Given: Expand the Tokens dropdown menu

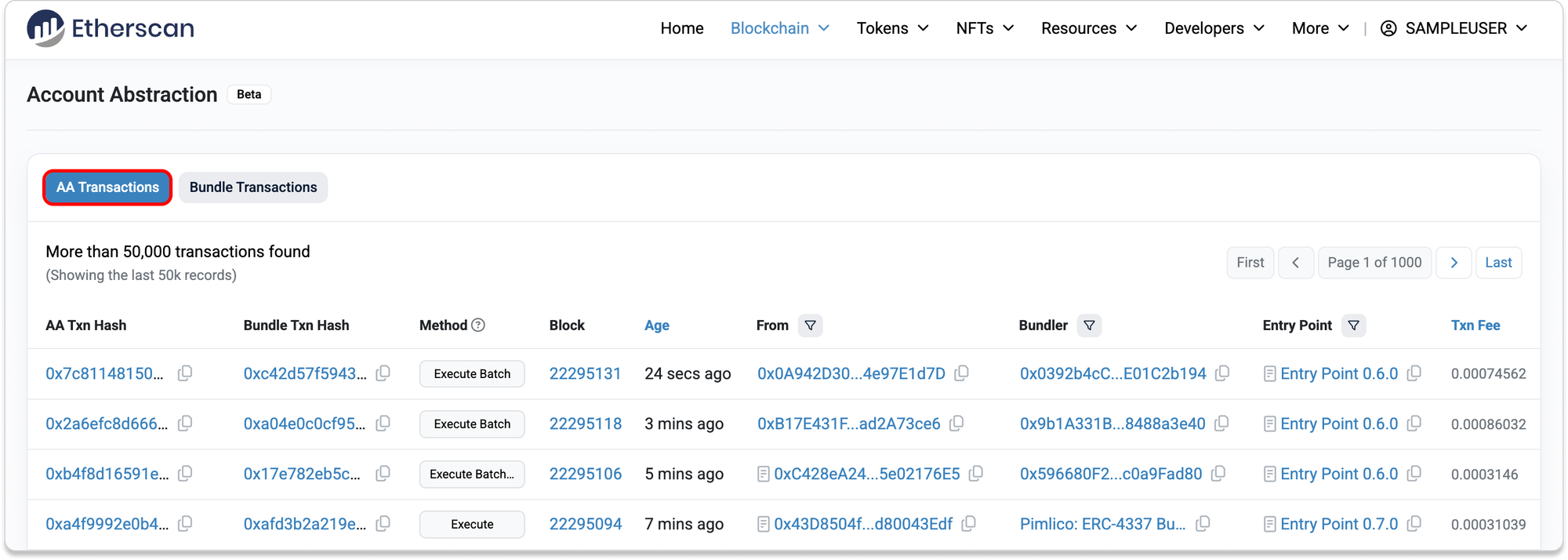Looking at the screenshot, I should click(x=892, y=28).
